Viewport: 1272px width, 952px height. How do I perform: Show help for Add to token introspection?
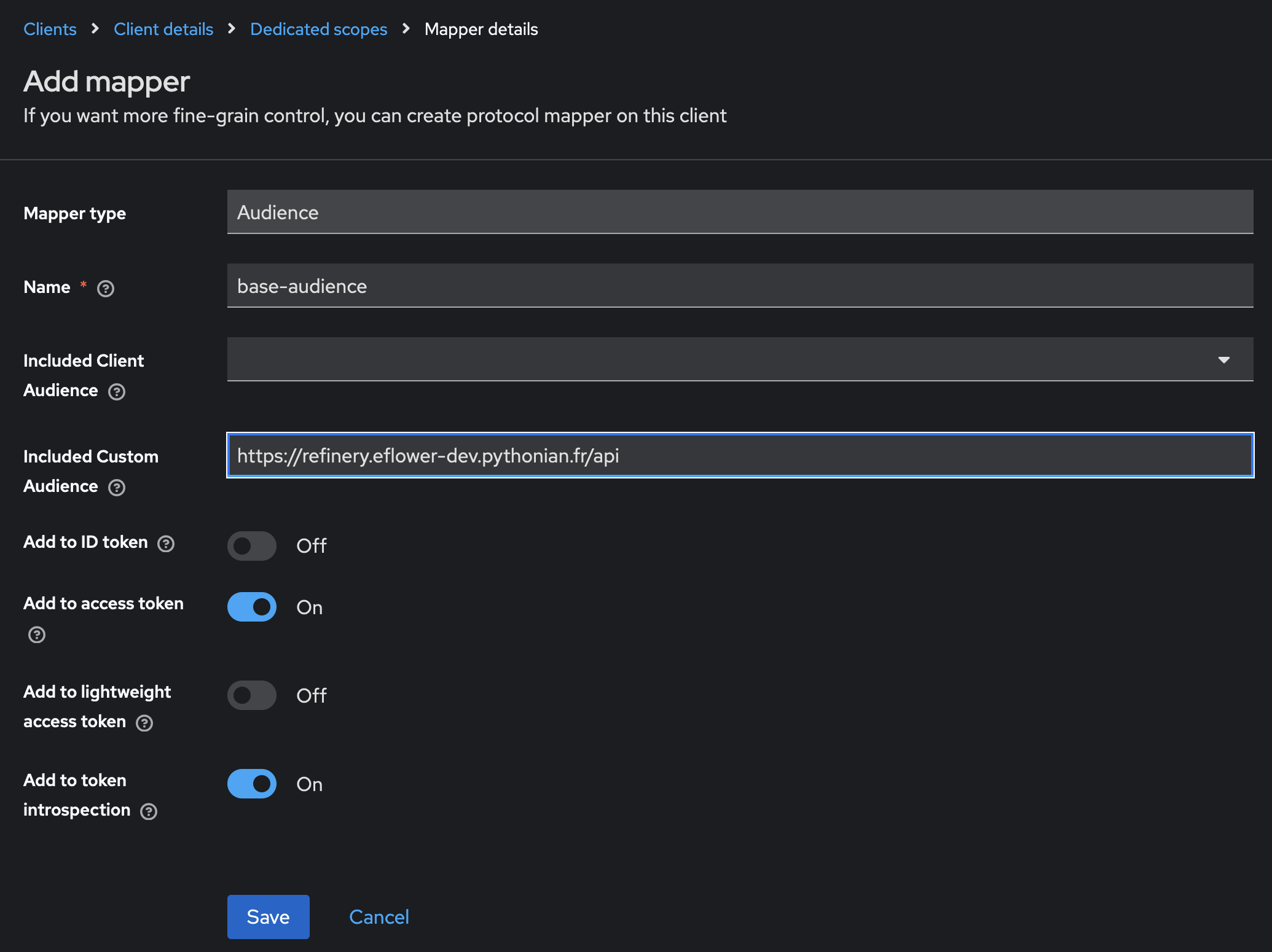[x=149, y=811]
